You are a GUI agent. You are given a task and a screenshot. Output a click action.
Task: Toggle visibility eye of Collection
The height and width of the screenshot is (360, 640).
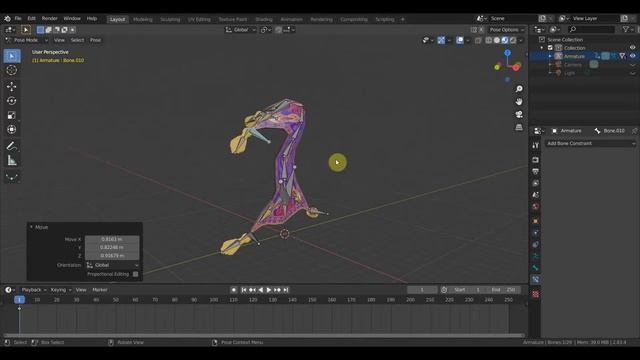pos(632,48)
